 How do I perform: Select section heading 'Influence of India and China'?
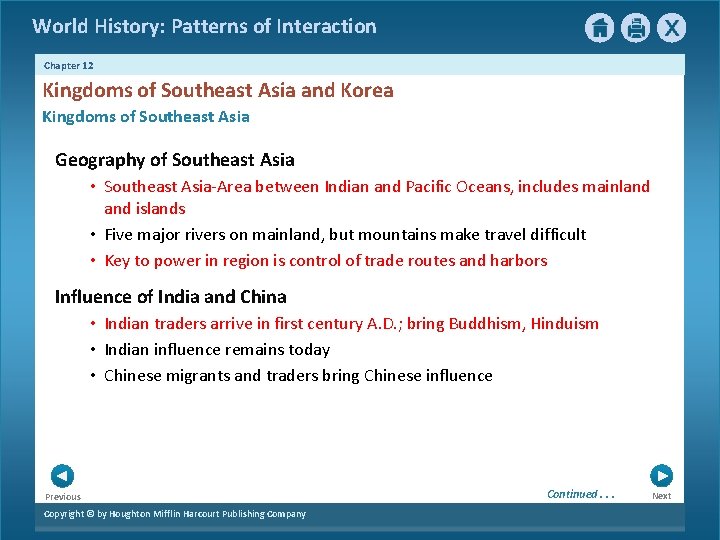click(x=171, y=297)
